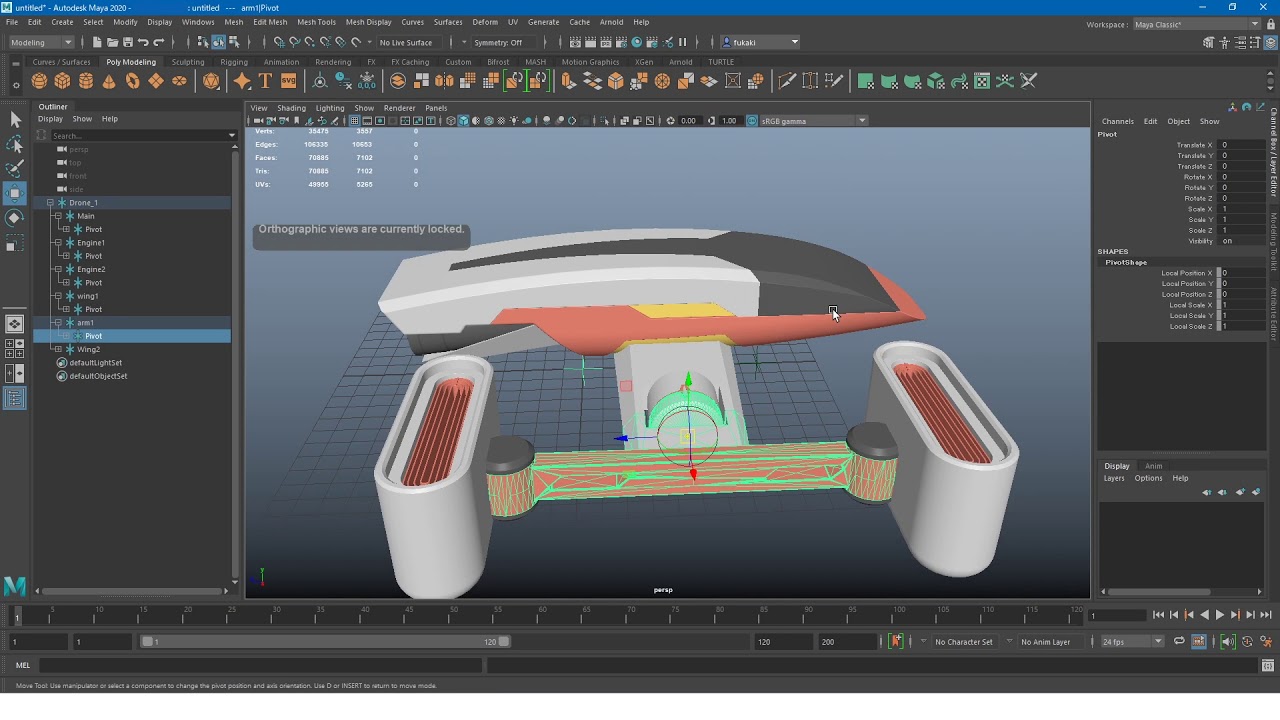Create a Polygon Cube from shelf

tap(62, 81)
